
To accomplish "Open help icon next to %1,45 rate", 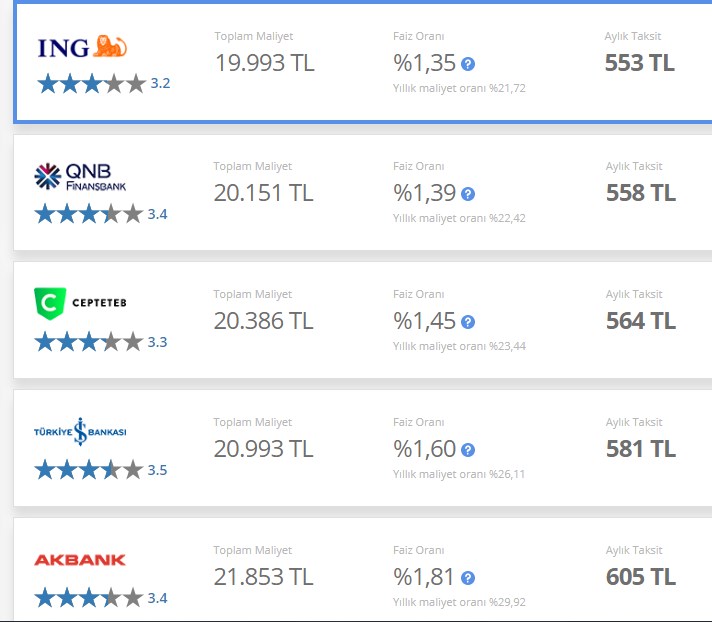I will [468, 322].
